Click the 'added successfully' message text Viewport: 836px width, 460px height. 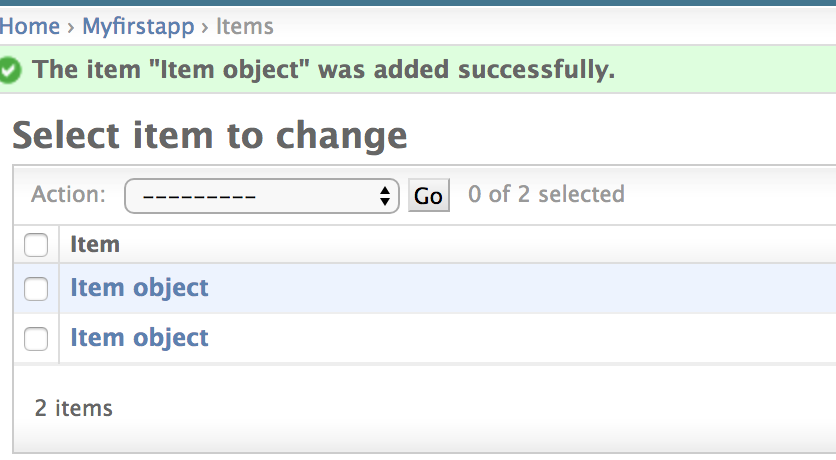point(322,70)
